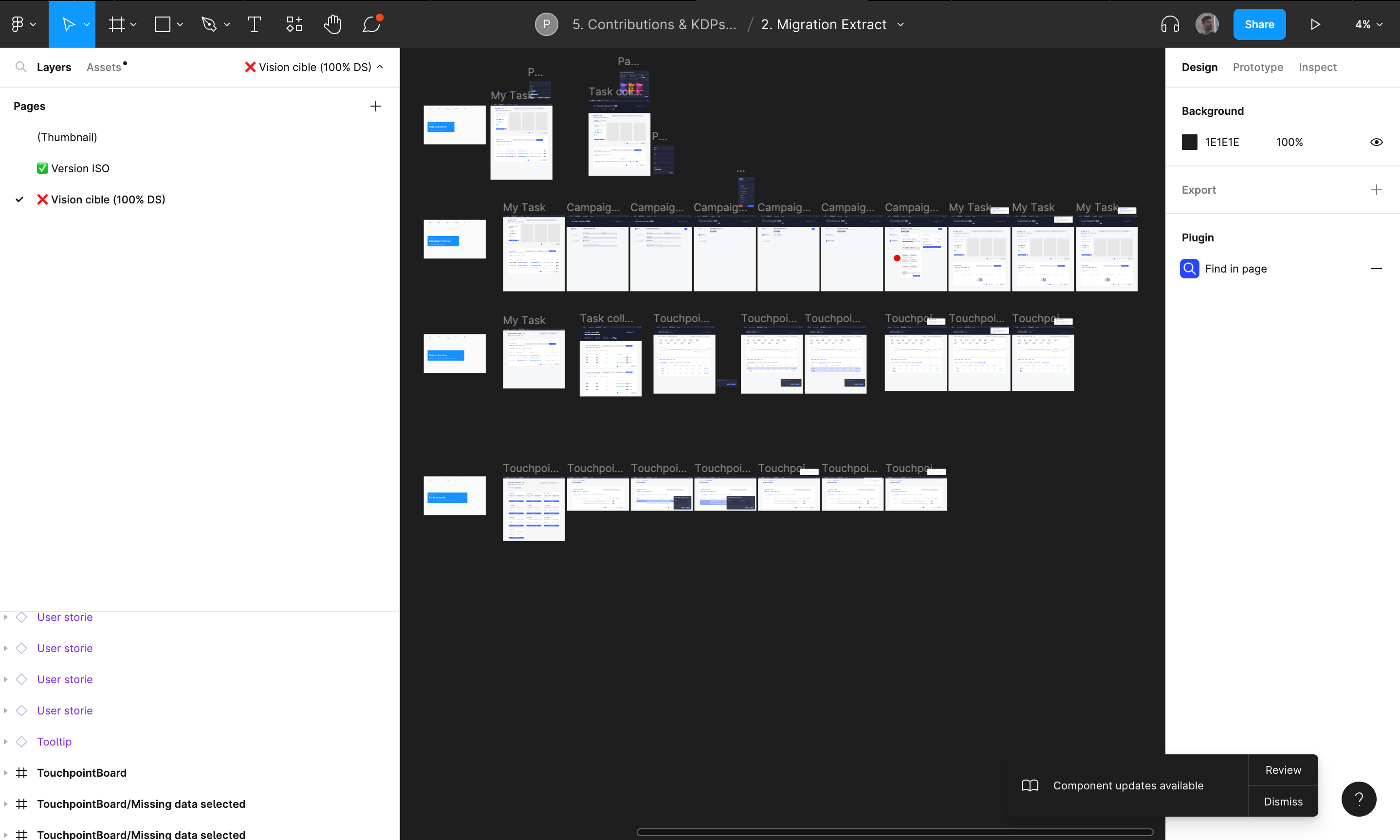Select the Frame tool
1400x840 pixels.
tap(117, 24)
